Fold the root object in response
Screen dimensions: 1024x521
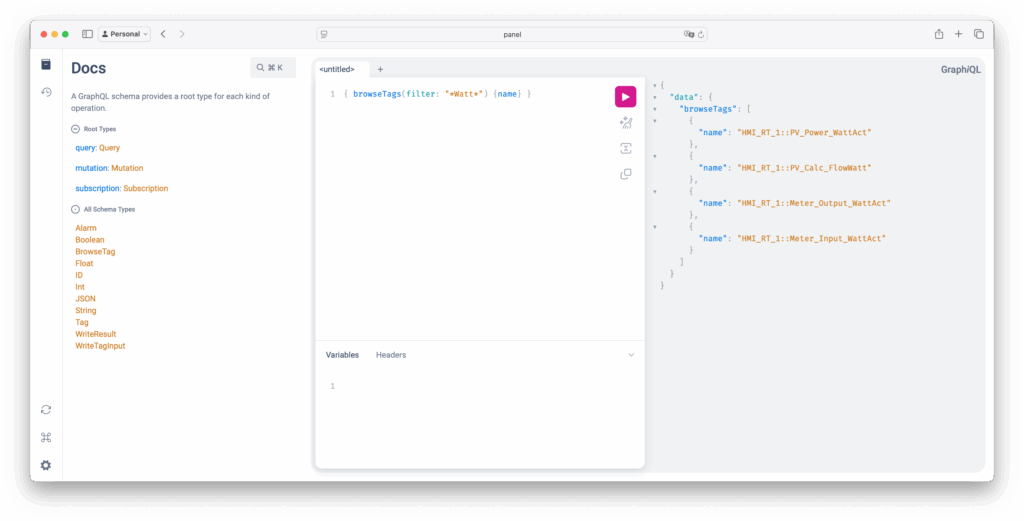click(655, 86)
